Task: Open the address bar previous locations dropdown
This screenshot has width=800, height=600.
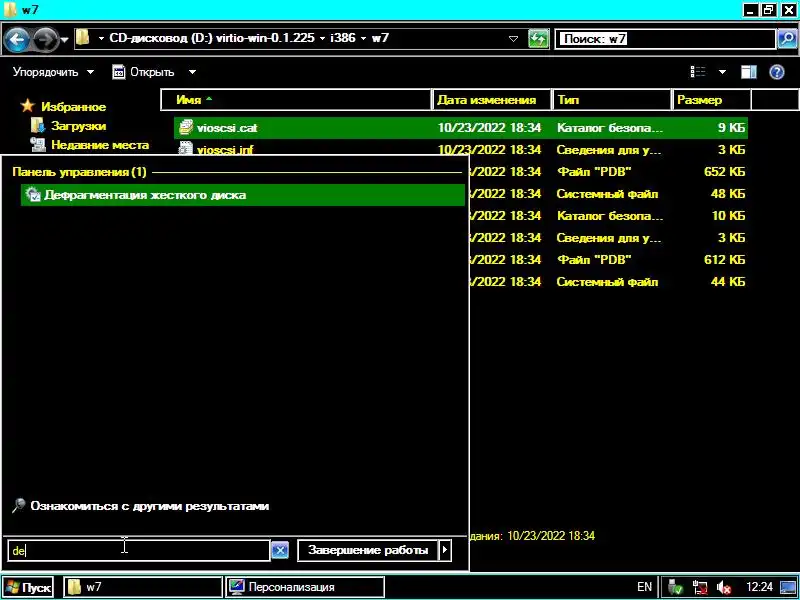Action: click(514, 39)
